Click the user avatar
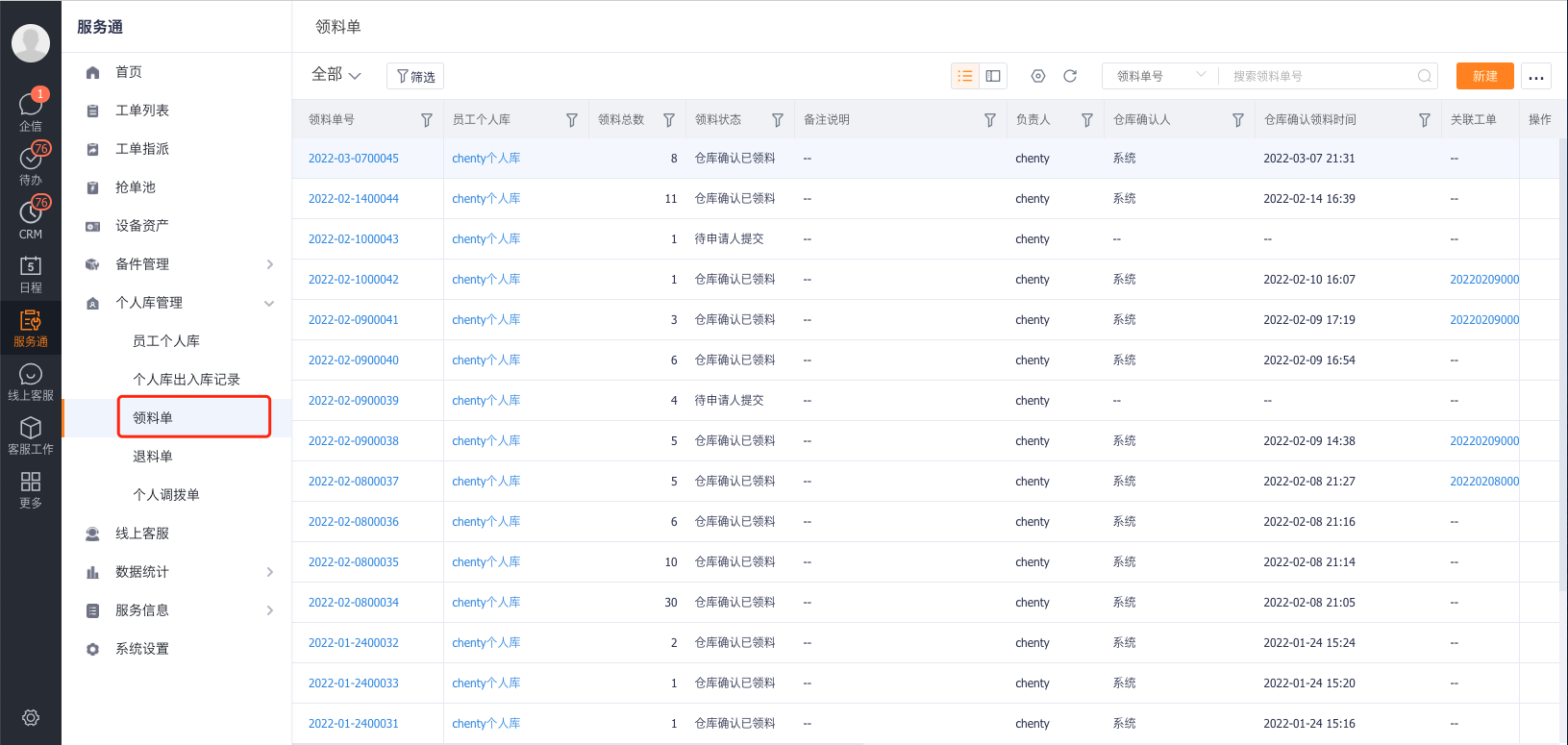1568x745 pixels. pos(31,43)
